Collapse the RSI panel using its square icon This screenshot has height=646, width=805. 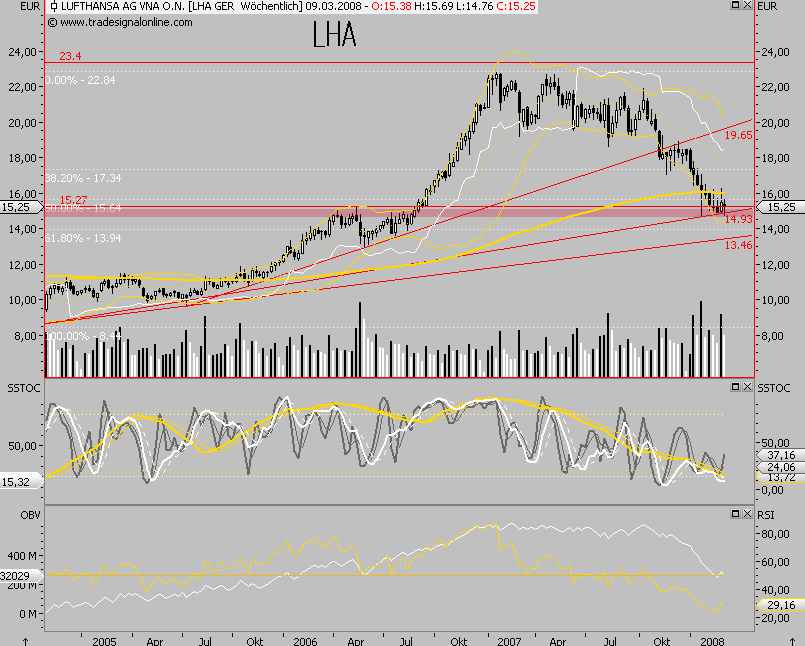click(735, 513)
